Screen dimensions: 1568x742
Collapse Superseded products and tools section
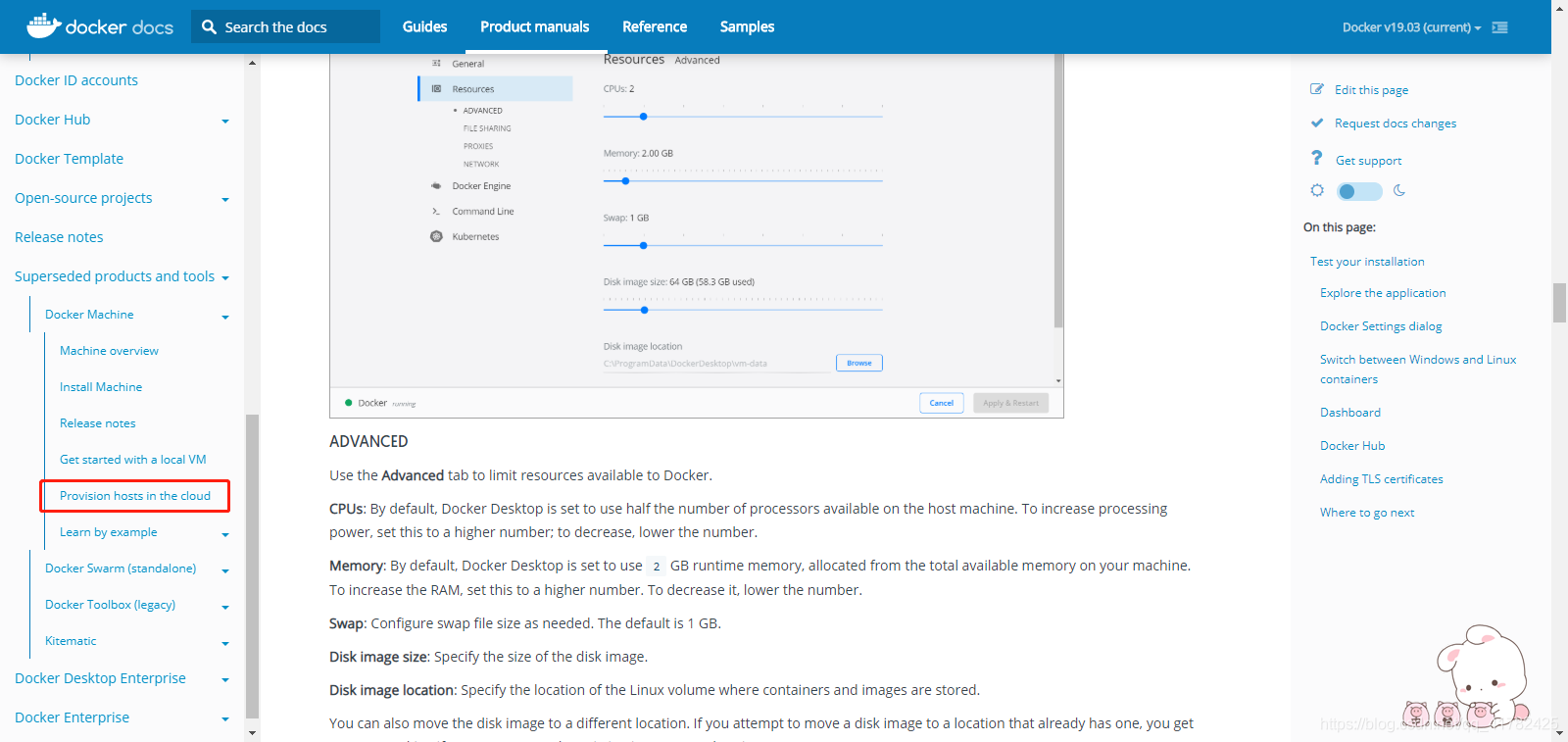(225, 278)
